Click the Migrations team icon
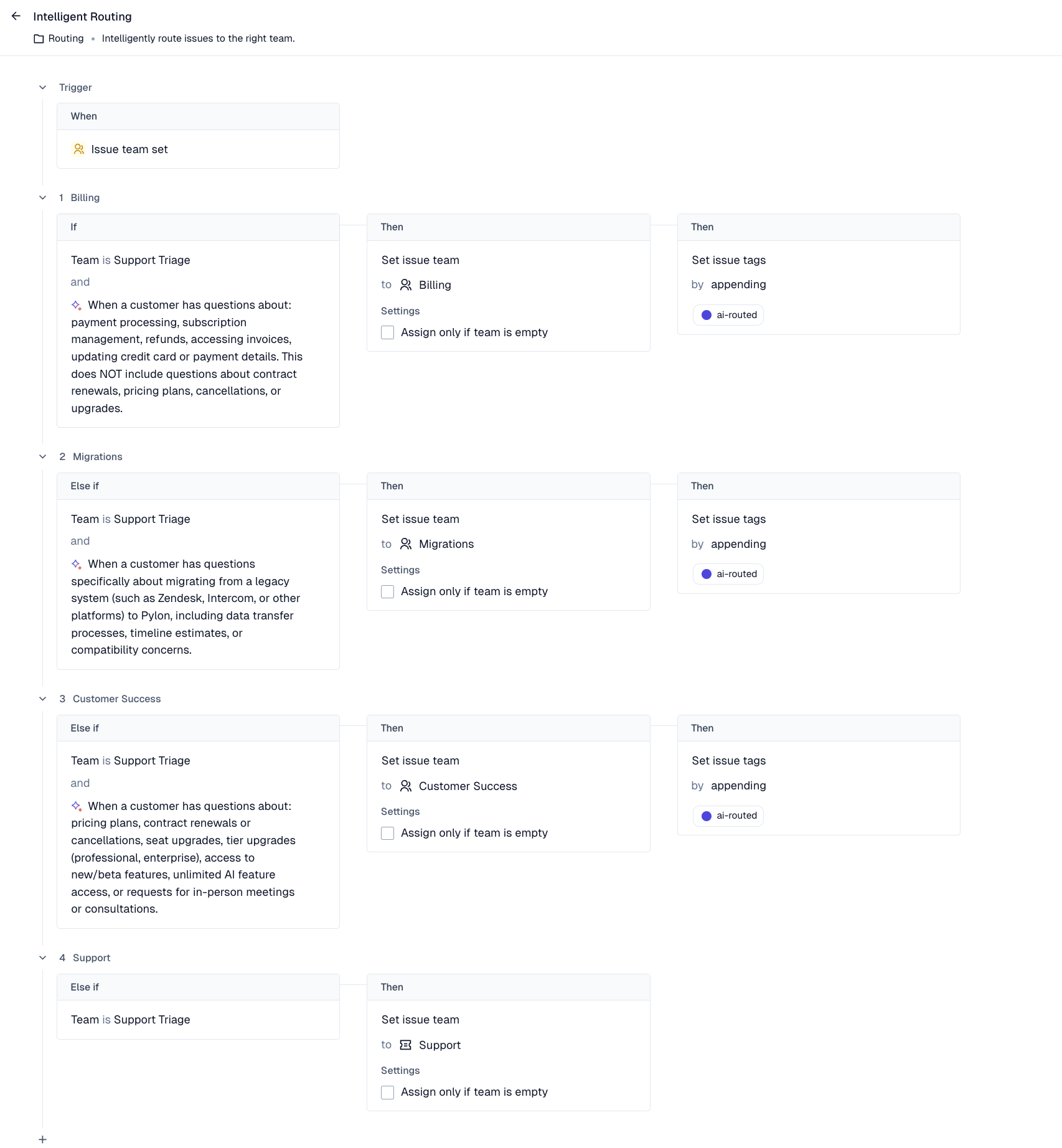This screenshot has width=1062, height=1148. coord(406,544)
